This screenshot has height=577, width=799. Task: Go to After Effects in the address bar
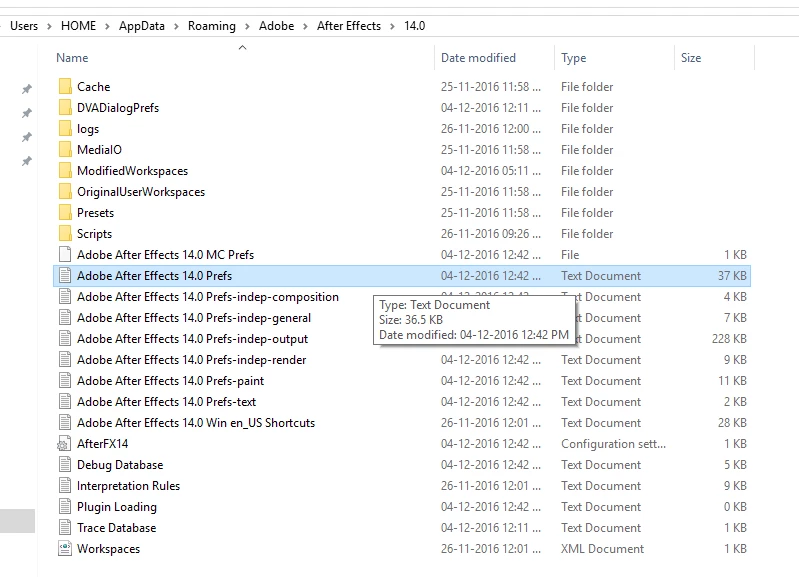(349, 26)
